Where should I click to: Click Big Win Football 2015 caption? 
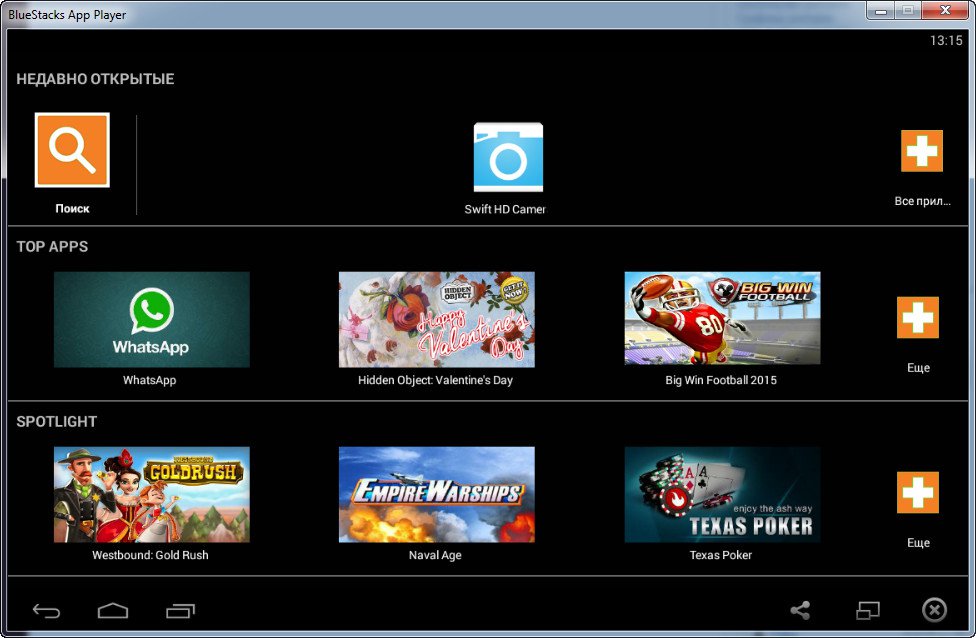[x=721, y=380]
